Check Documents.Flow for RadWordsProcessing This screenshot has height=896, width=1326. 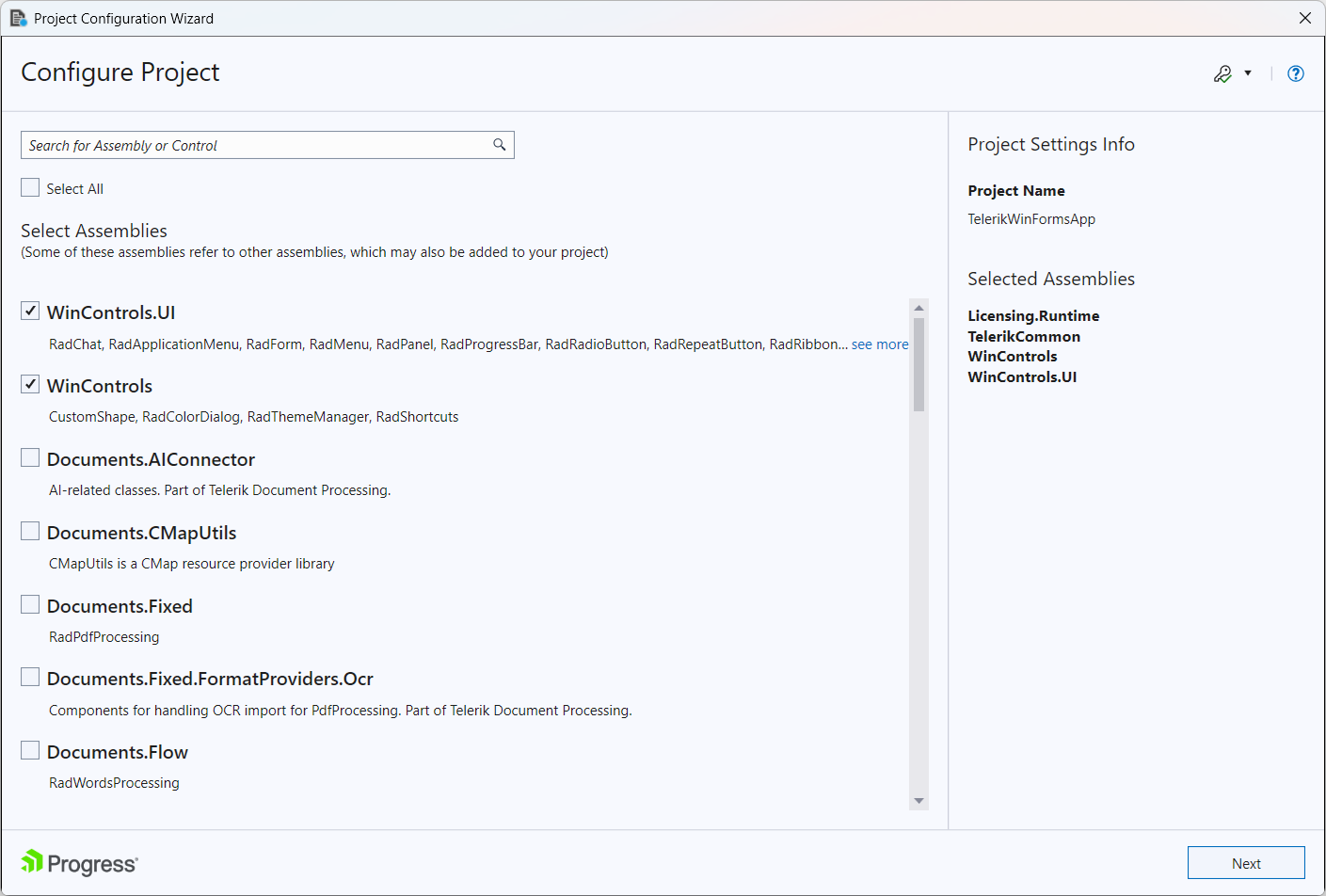pos(29,749)
